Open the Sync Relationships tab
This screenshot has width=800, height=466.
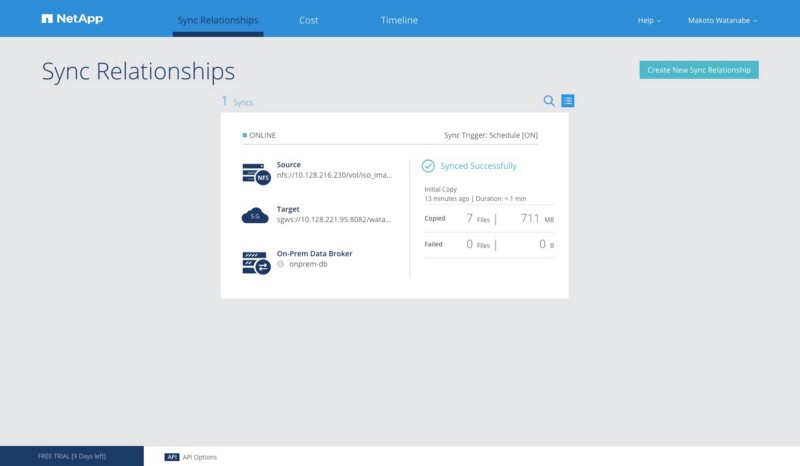click(217, 20)
